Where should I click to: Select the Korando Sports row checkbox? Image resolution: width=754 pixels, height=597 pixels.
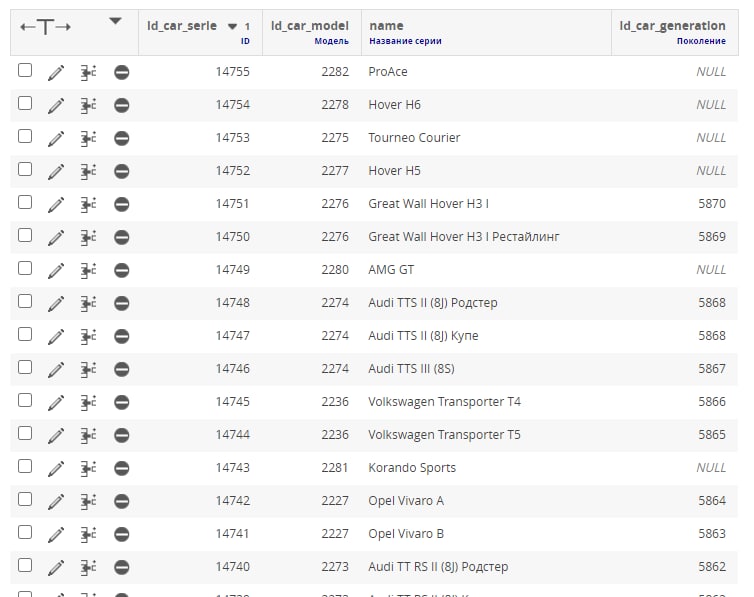click(25, 466)
